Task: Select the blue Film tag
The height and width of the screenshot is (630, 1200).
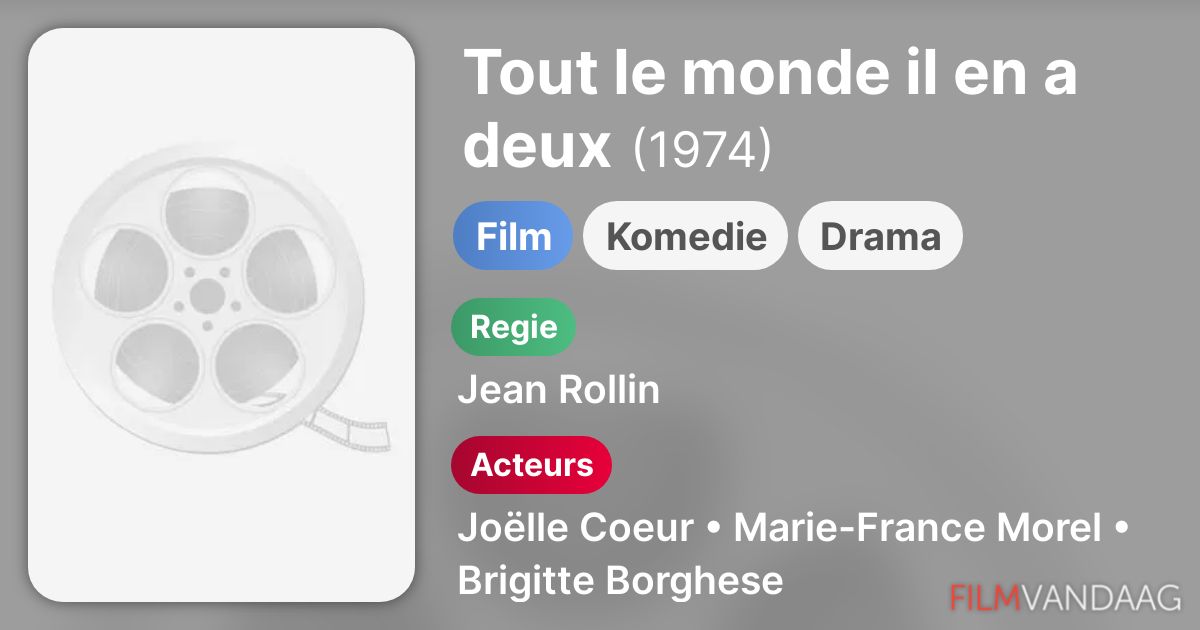Action: [x=513, y=237]
